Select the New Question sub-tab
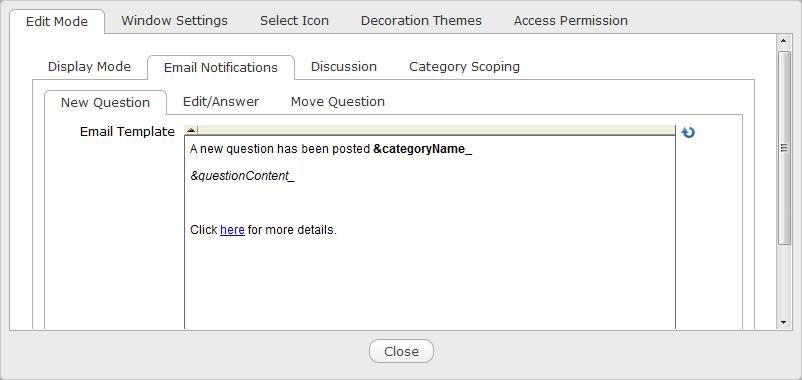Image resolution: width=802 pixels, height=380 pixels. [105, 102]
